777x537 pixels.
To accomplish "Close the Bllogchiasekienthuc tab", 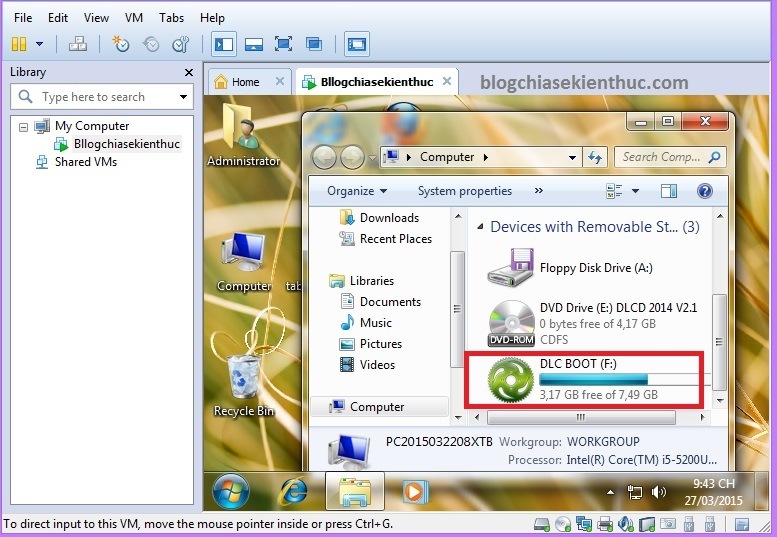I will click(x=447, y=81).
